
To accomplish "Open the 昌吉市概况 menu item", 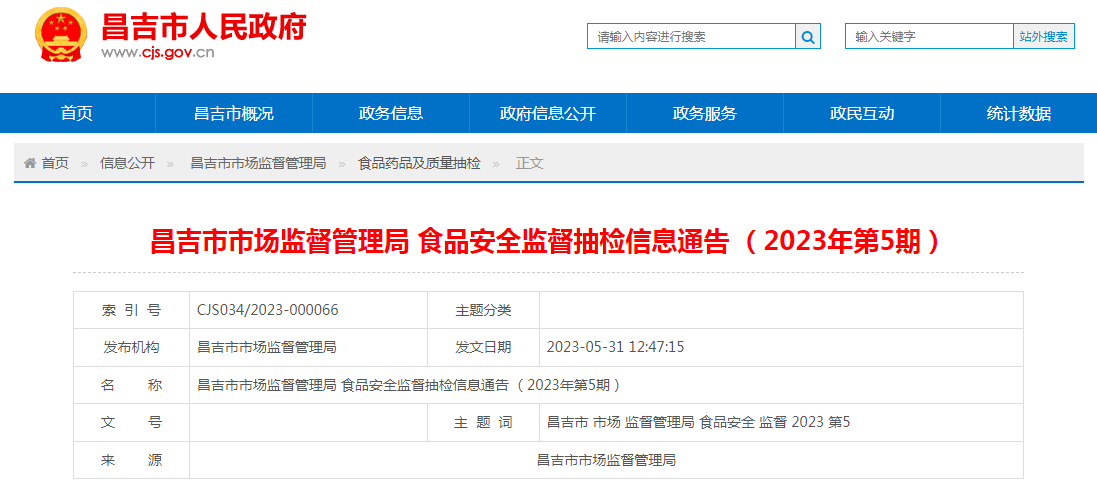I will 234,113.
